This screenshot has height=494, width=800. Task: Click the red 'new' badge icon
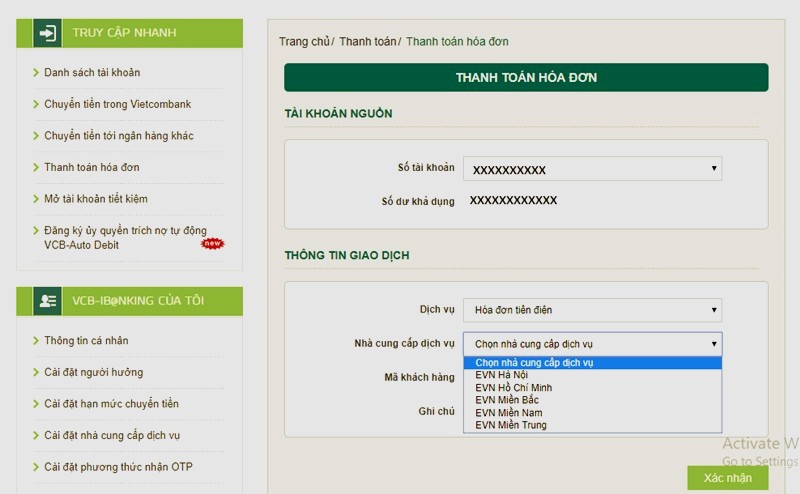213,243
